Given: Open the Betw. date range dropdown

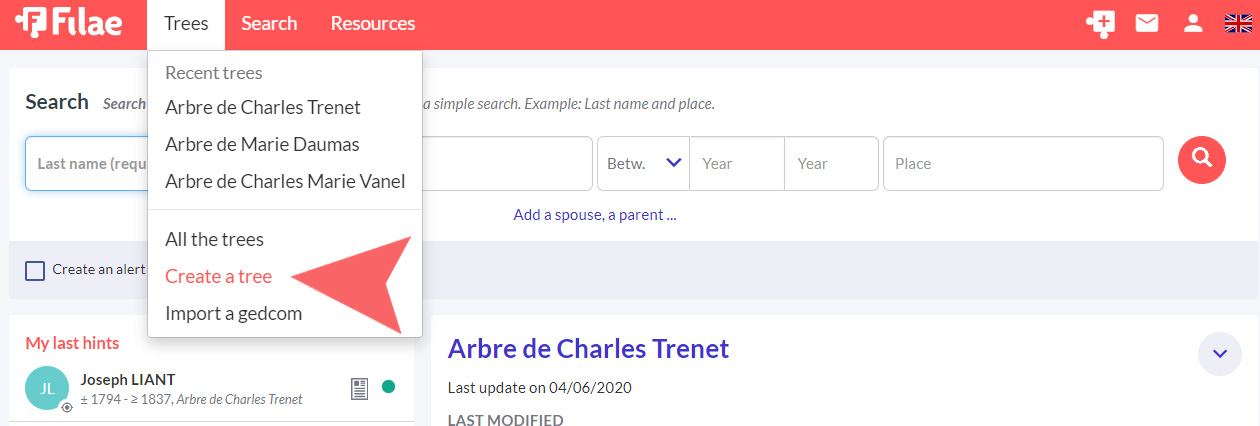Looking at the screenshot, I should coord(643,163).
